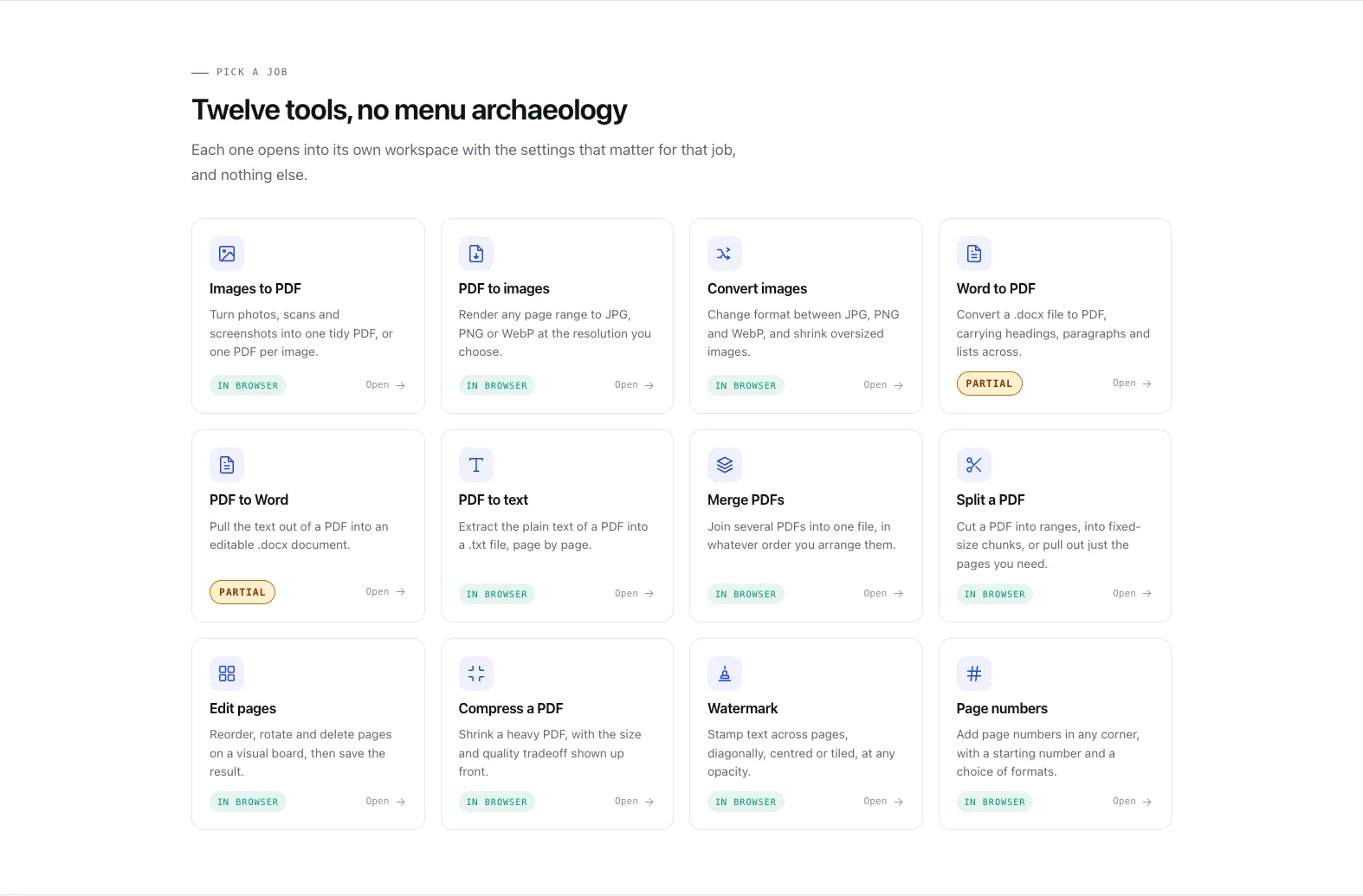The width and height of the screenshot is (1363, 896).
Task: Open the Split a PDF tool link
Action: (x=1133, y=594)
